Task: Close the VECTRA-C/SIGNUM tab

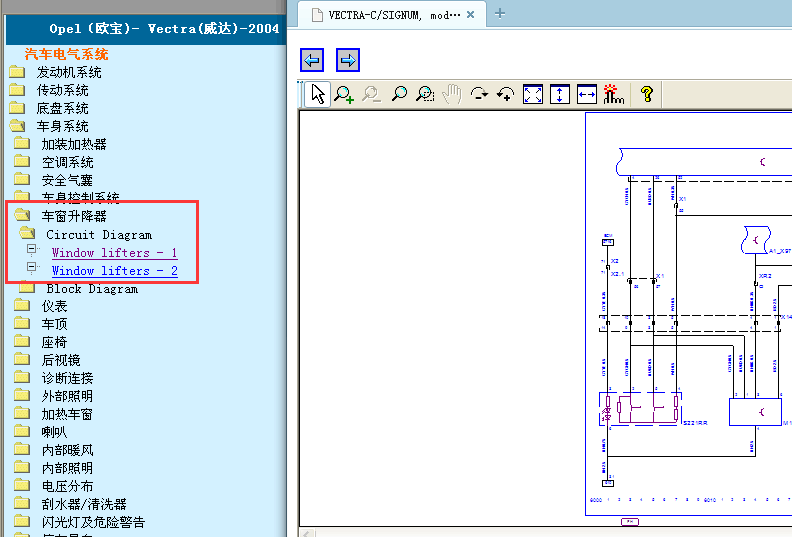Action: click(470, 15)
